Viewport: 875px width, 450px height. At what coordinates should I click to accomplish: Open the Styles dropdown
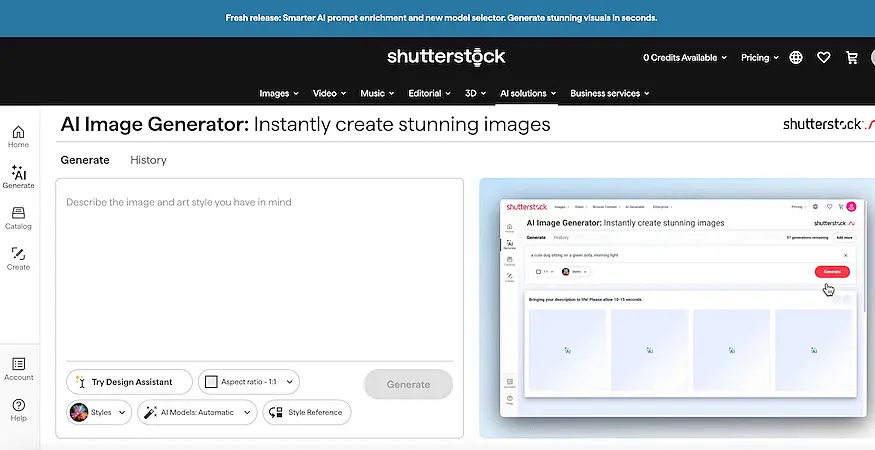pos(99,413)
